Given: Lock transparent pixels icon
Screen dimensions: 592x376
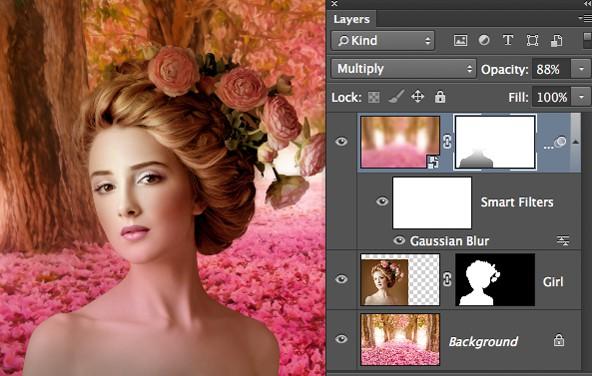Looking at the screenshot, I should coord(374,98).
